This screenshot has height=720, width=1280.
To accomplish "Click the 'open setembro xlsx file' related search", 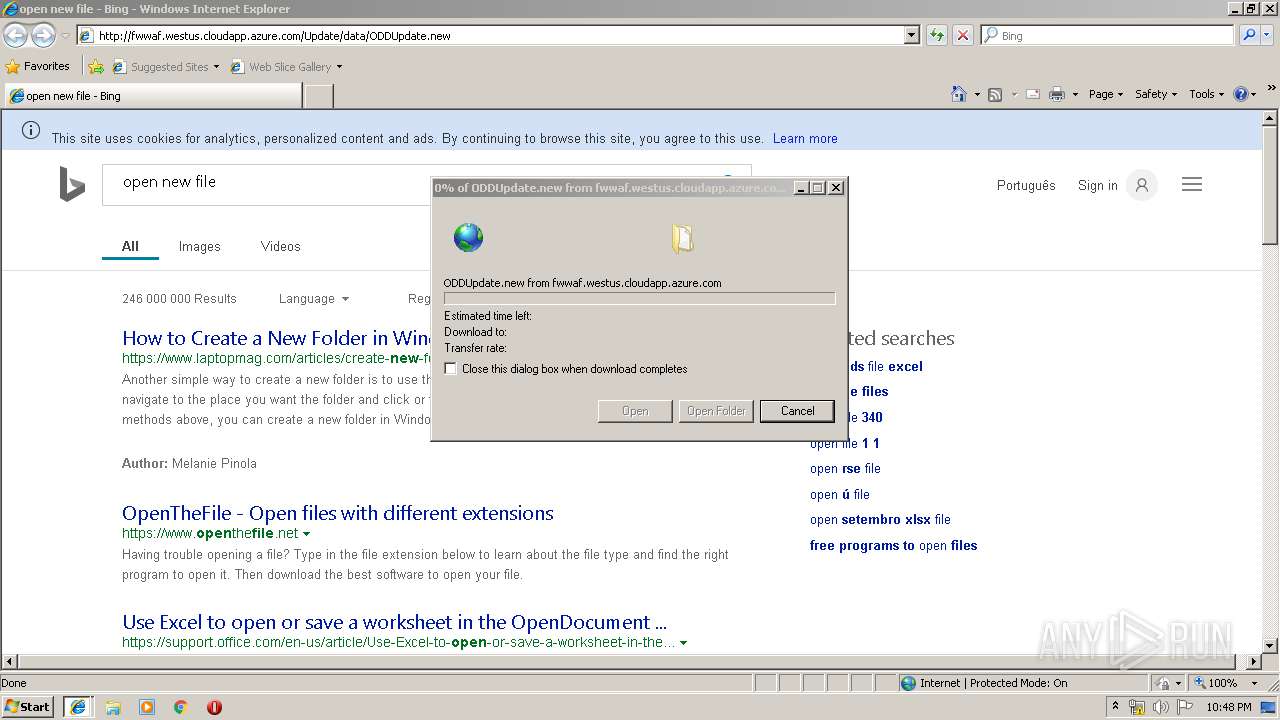I will coord(880,520).
